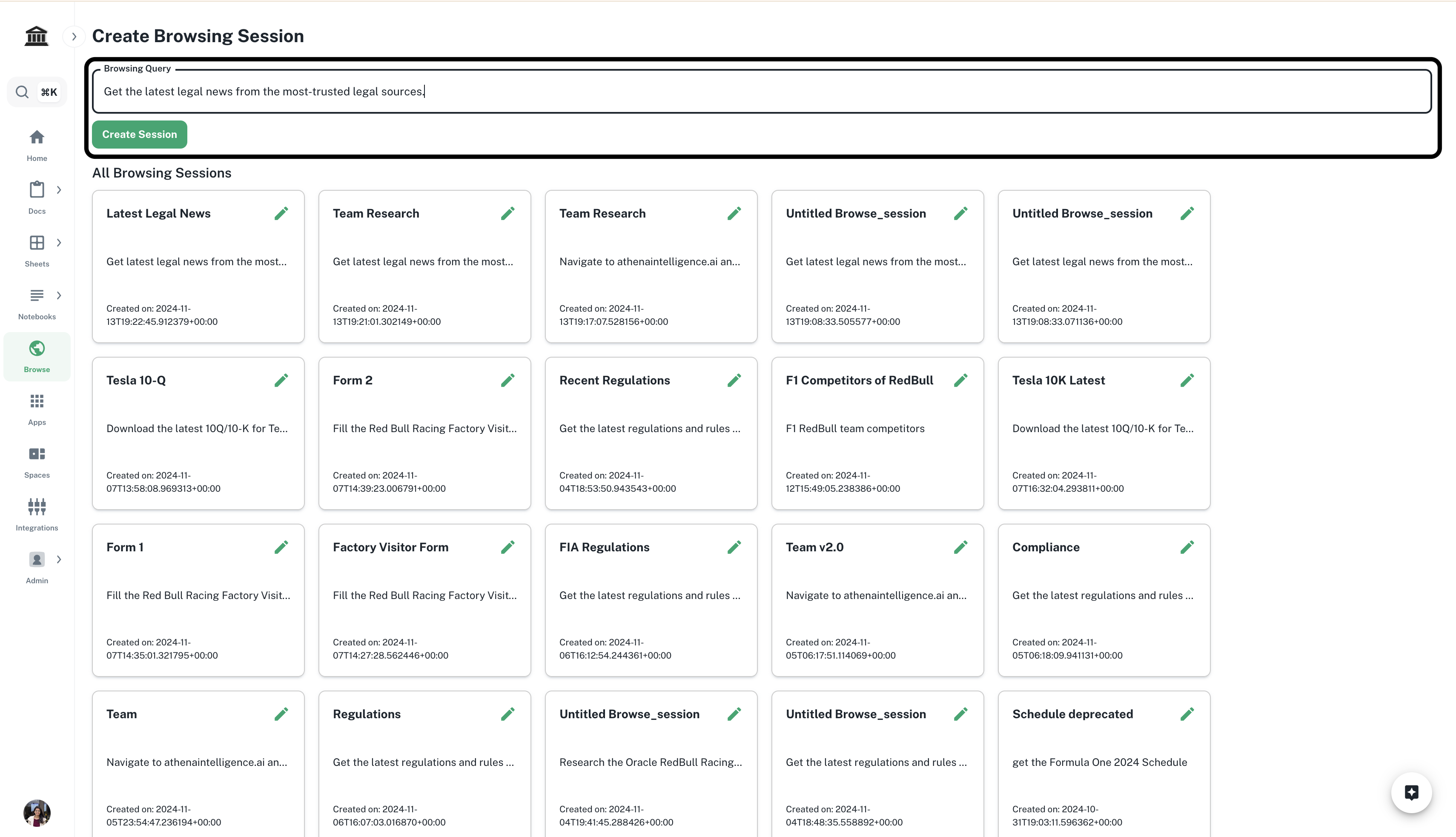This screenshot has width=1456, height=837.
Task: Open Apps from the sidebar
Action: click(x=37, y=409)
